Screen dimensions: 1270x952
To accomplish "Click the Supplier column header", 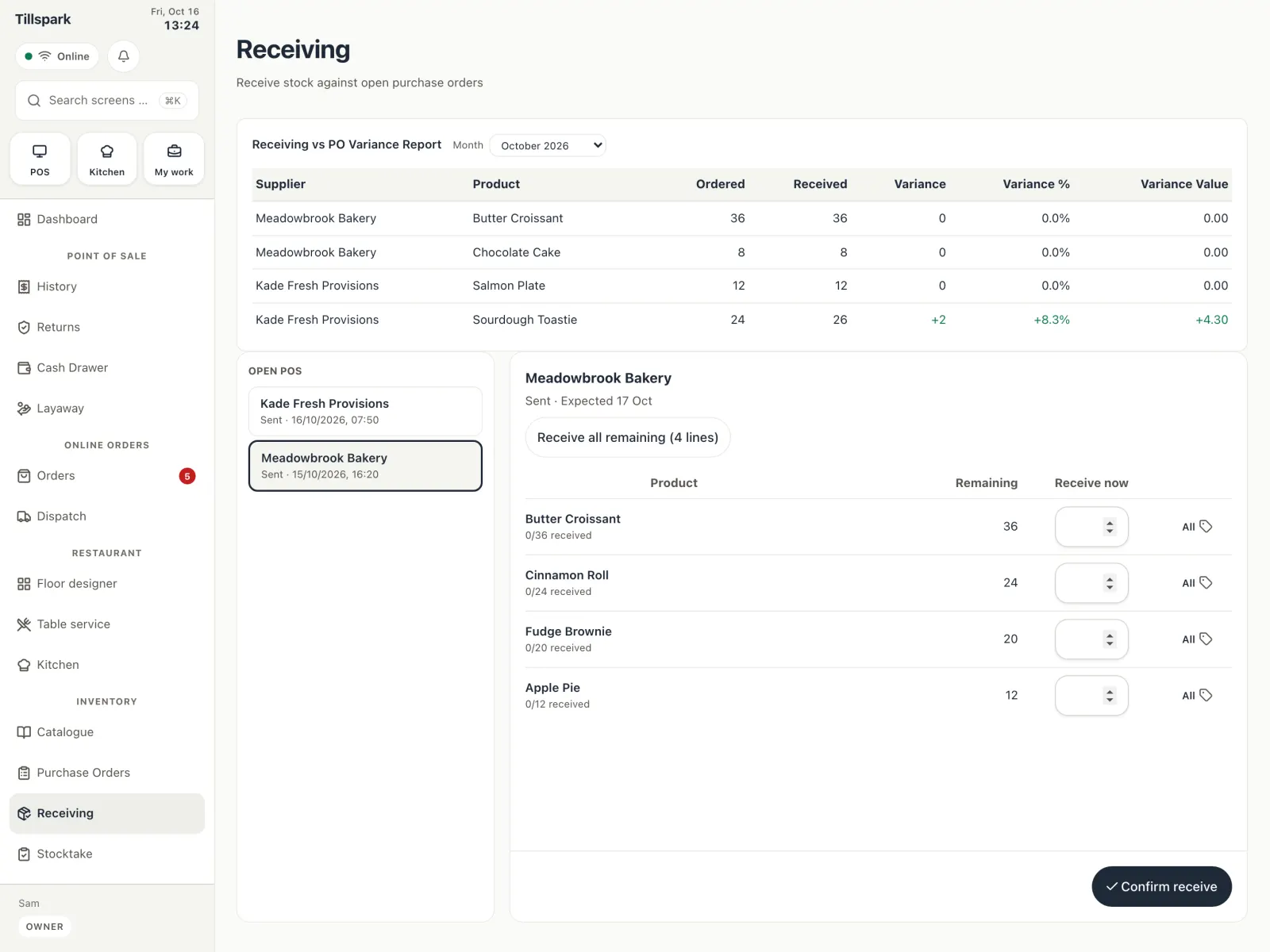I will (280, 184).
